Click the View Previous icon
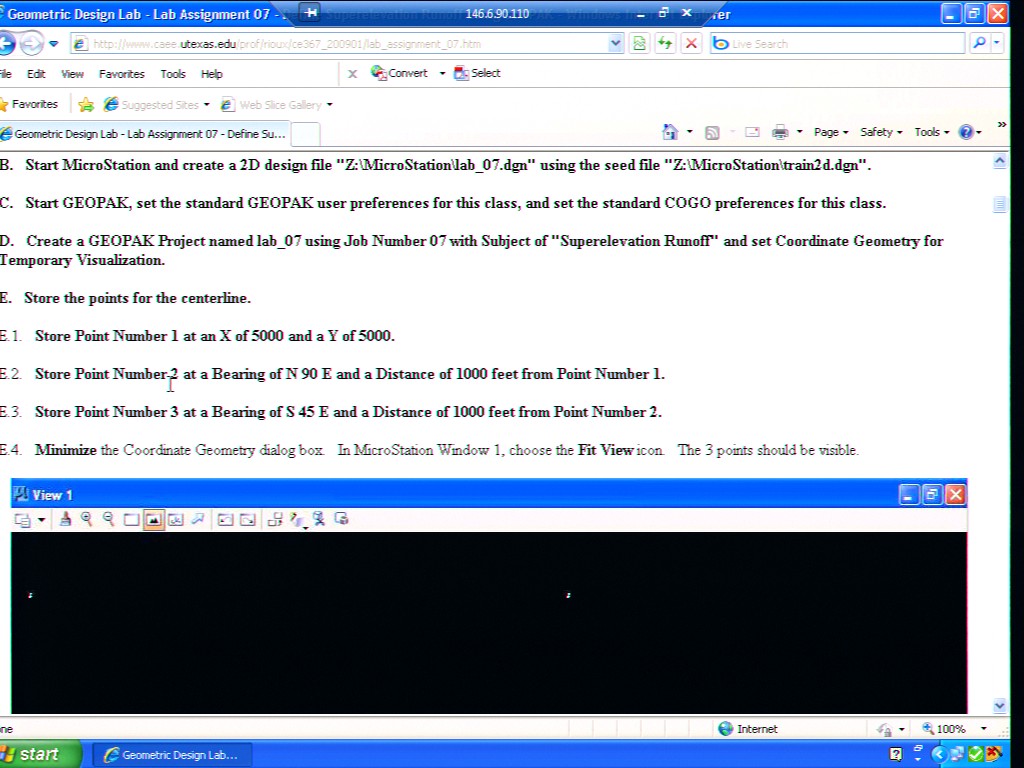Image resolution: width=1024 pixels, height=768 pixels. (225, 520)
